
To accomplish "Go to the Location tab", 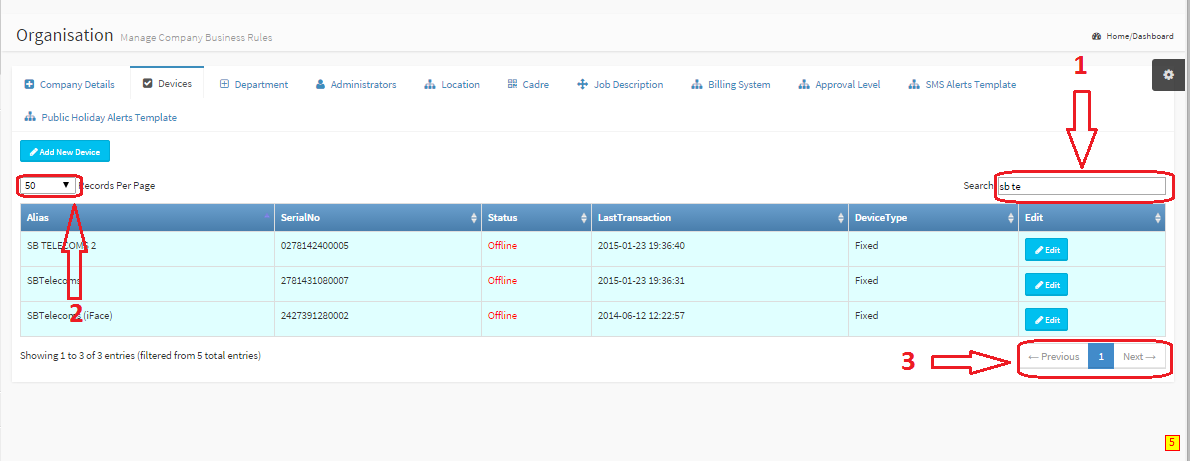I will (x=452, y=85).
